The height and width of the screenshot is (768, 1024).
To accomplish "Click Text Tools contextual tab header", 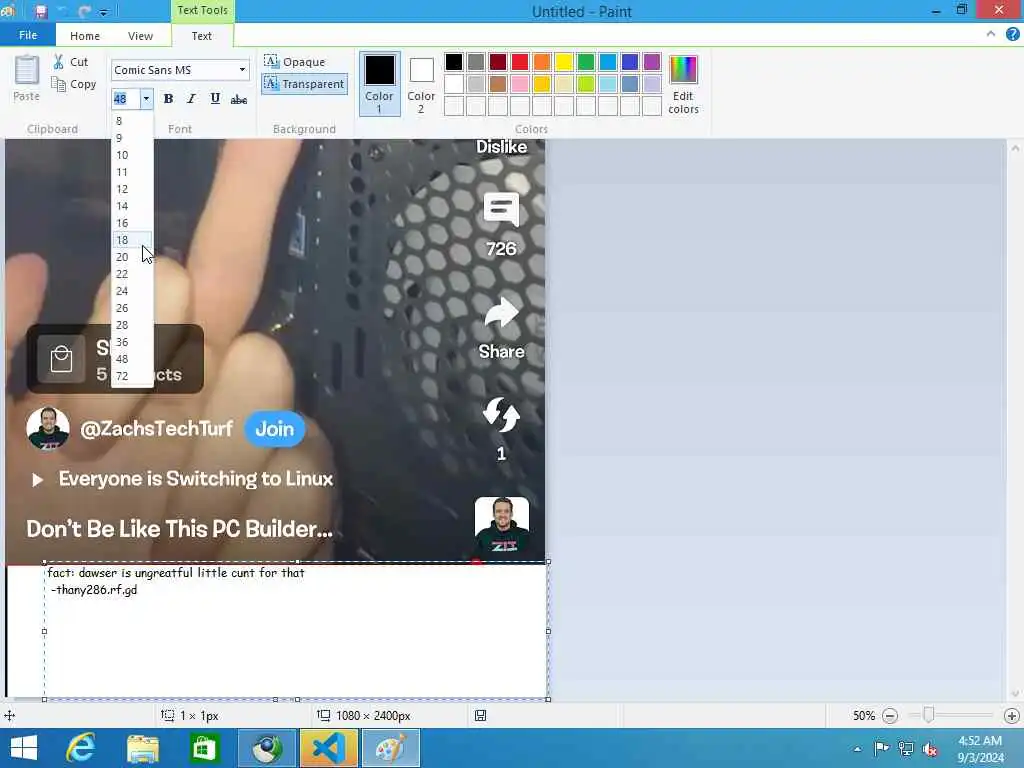I will click(x=202, y=10).
